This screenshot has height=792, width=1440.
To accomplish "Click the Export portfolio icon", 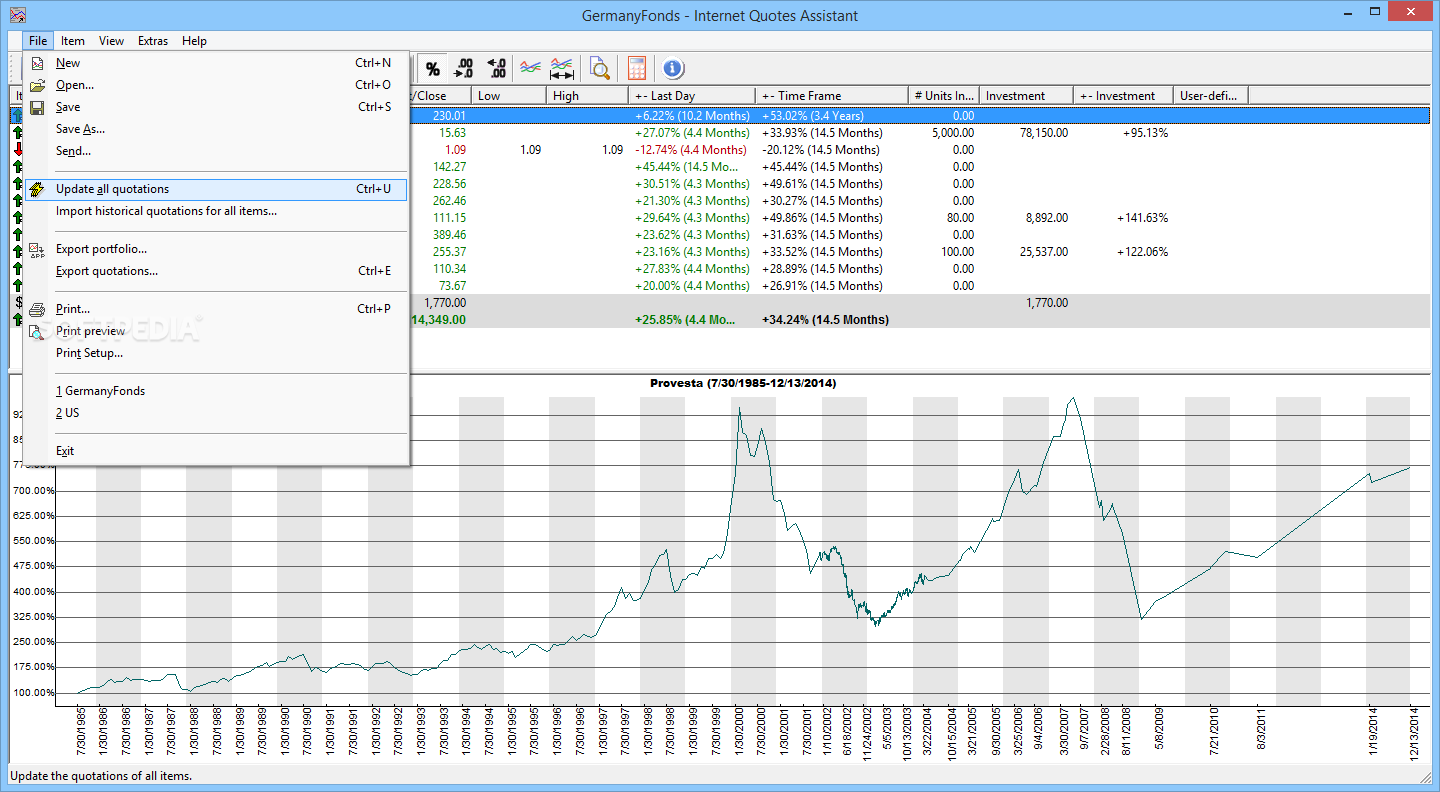I will (37, 249).
